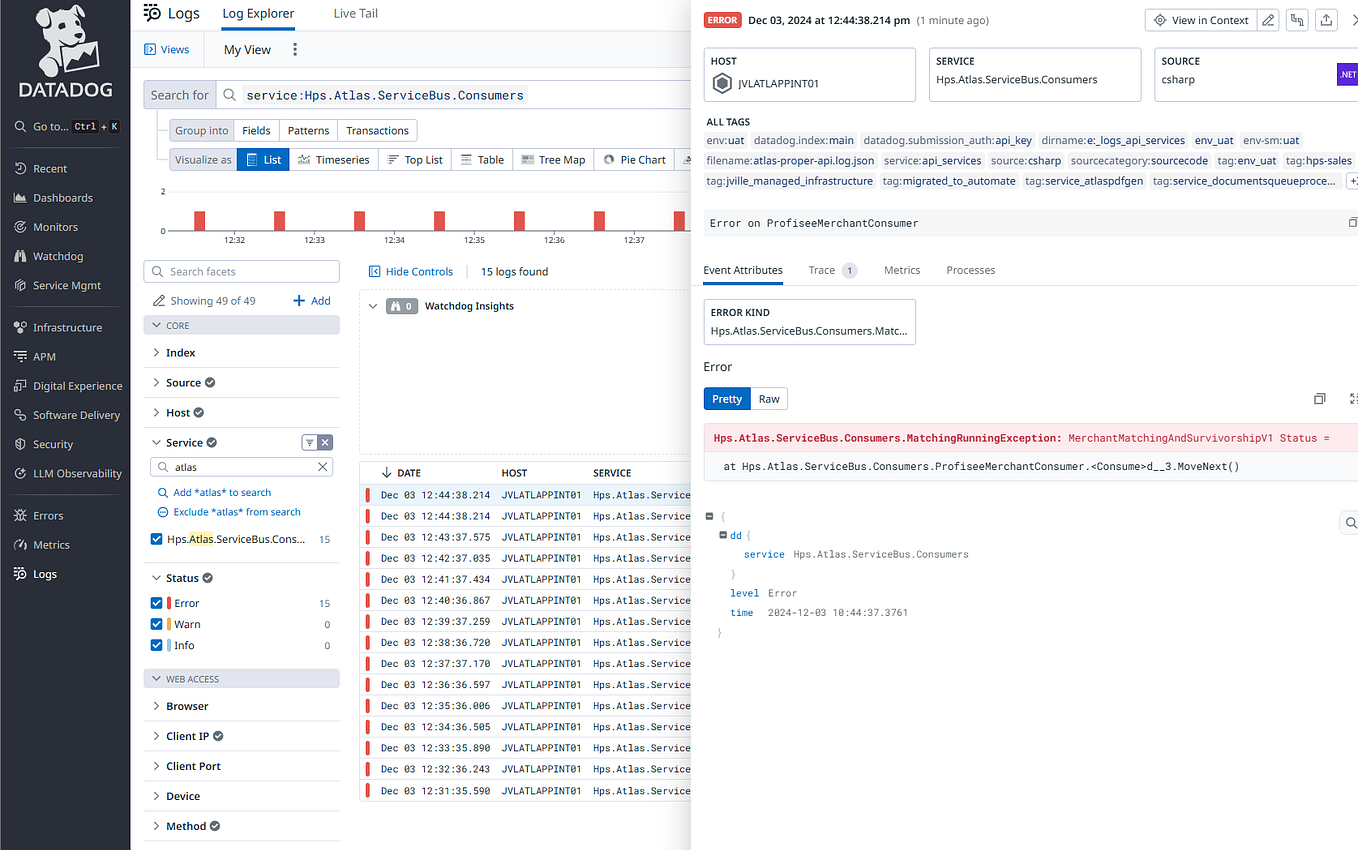
Task: Uncheck the Warn status filter
Action: point(156,623)
